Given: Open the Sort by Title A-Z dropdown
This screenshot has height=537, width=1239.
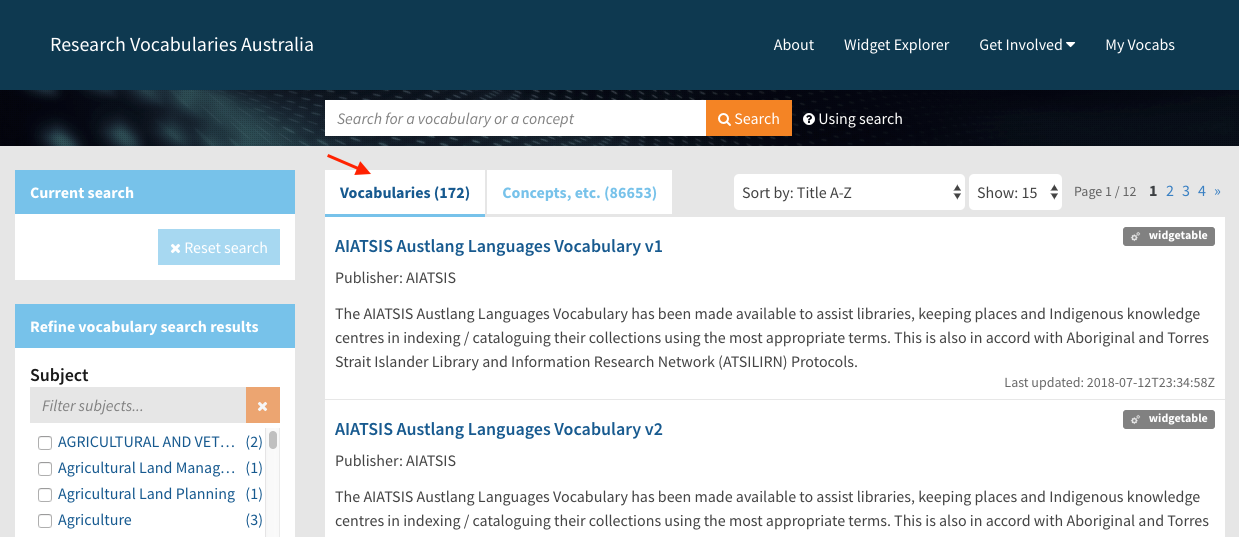Looking at the screenshot, I should 849,193.
